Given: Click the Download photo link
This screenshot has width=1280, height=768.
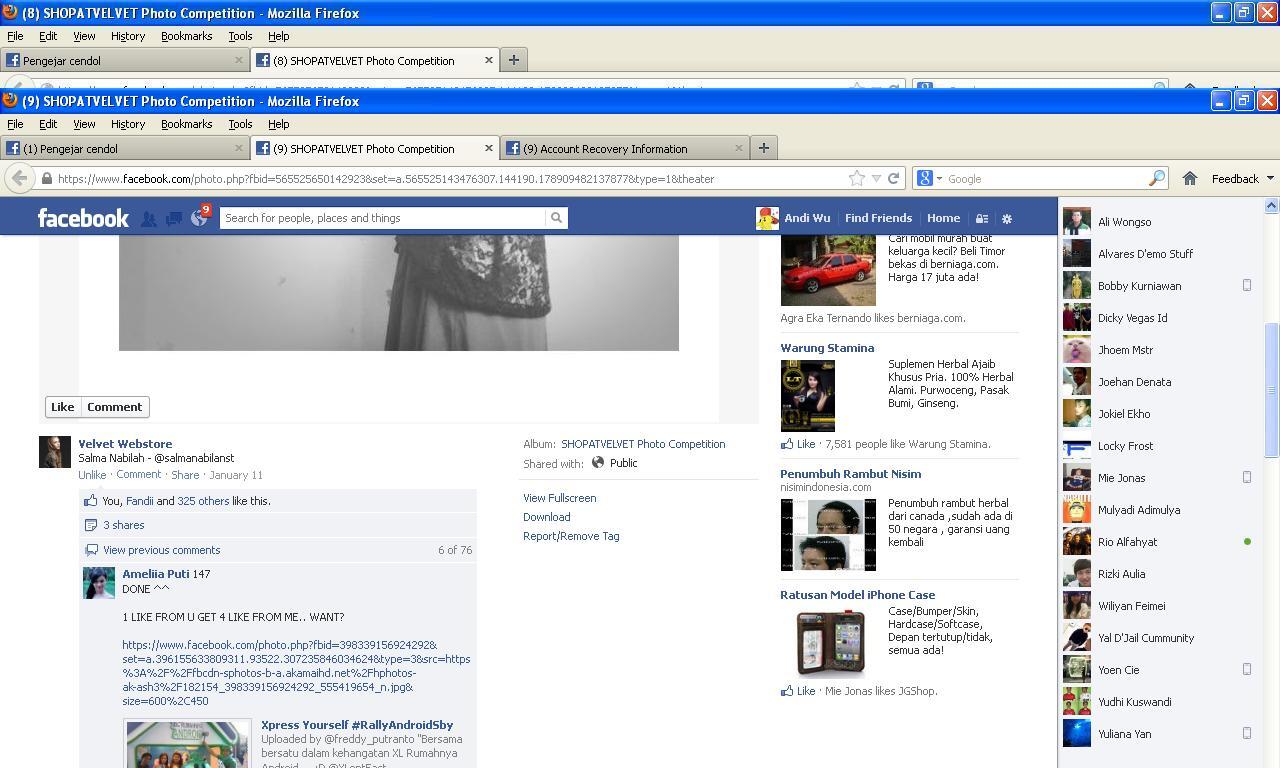Looking at the screenshot, I should [546, 517].
